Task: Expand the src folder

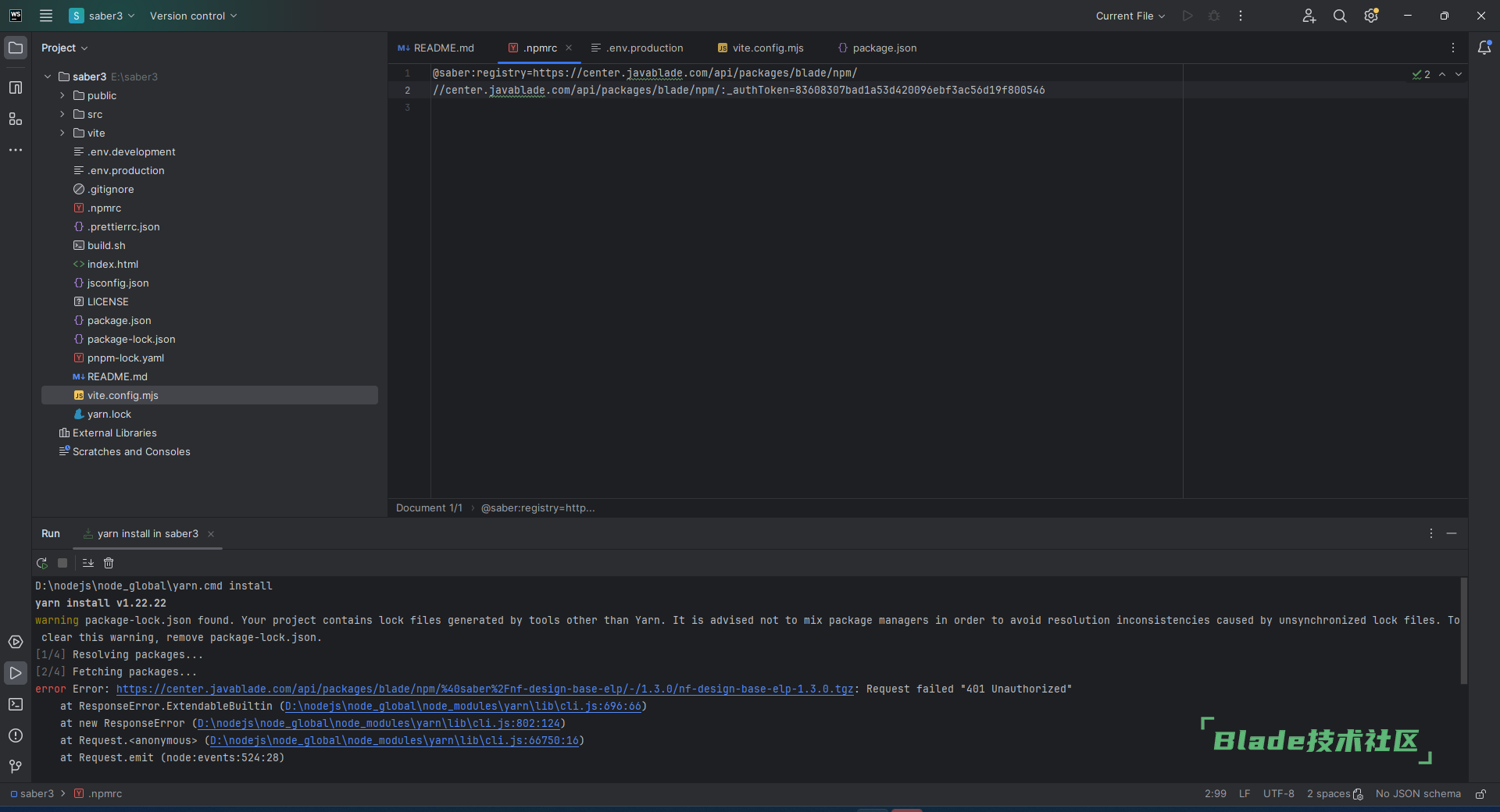Action: (x=62, y=114)
